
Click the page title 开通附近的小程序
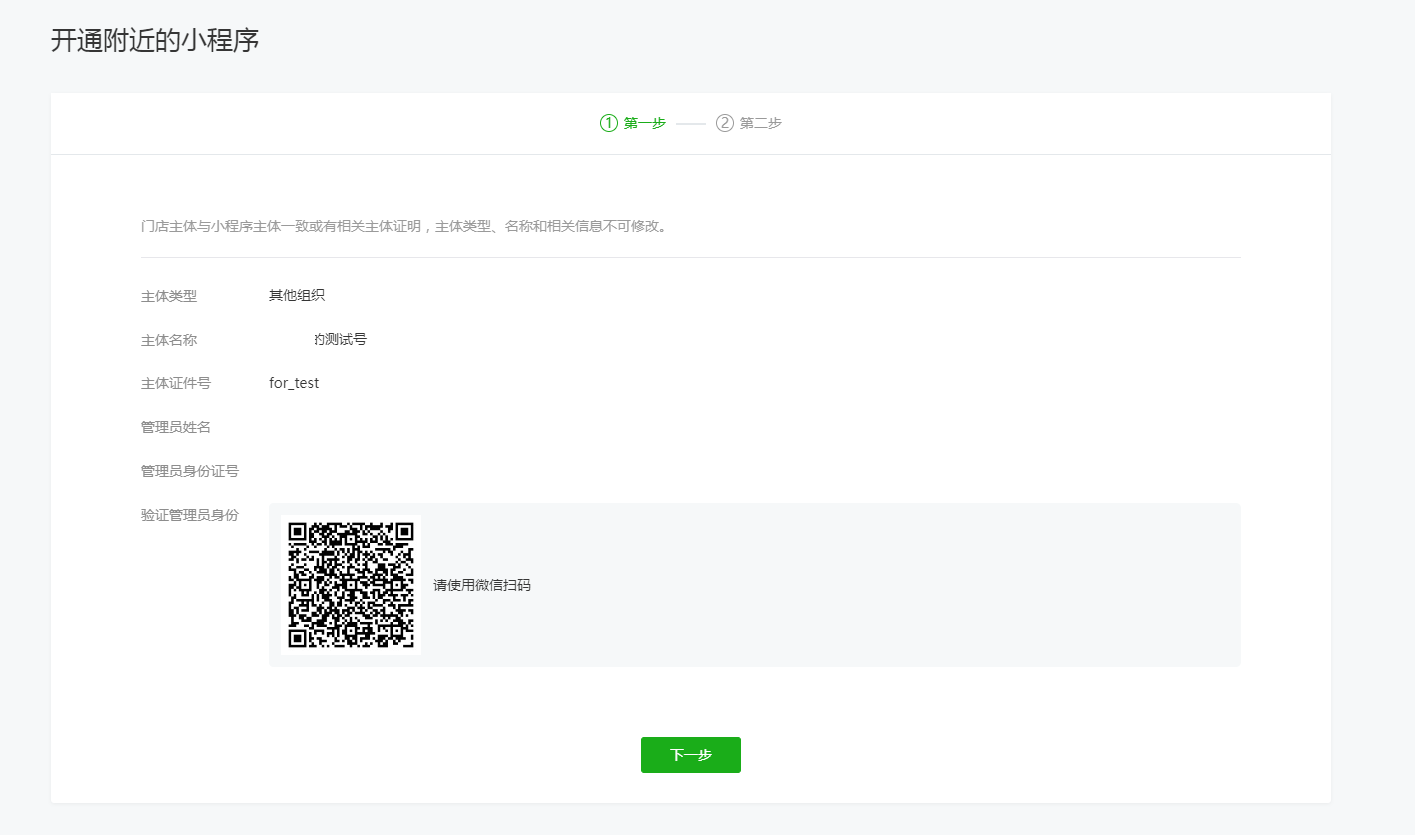pos(155,41)
